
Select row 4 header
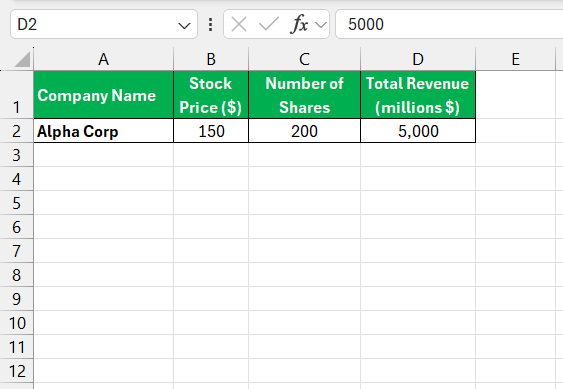tap(17, 179)
